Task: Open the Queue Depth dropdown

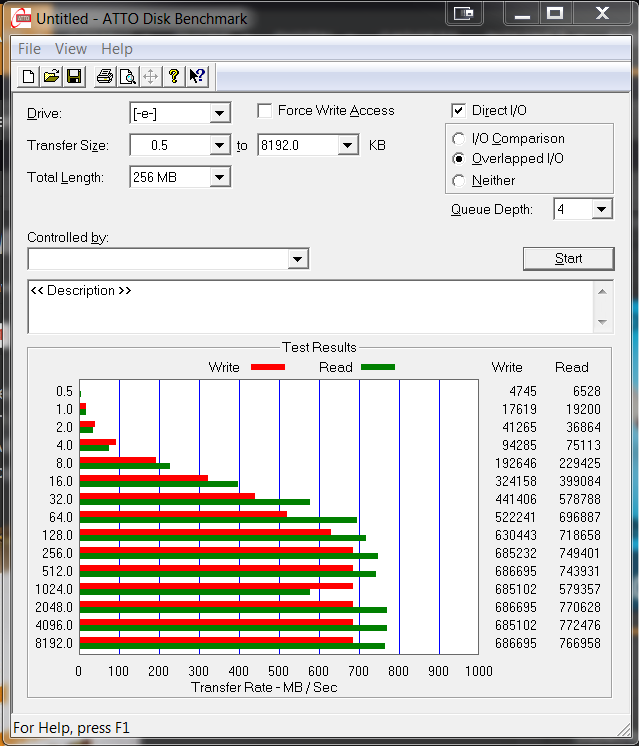Action: point(601,210)
